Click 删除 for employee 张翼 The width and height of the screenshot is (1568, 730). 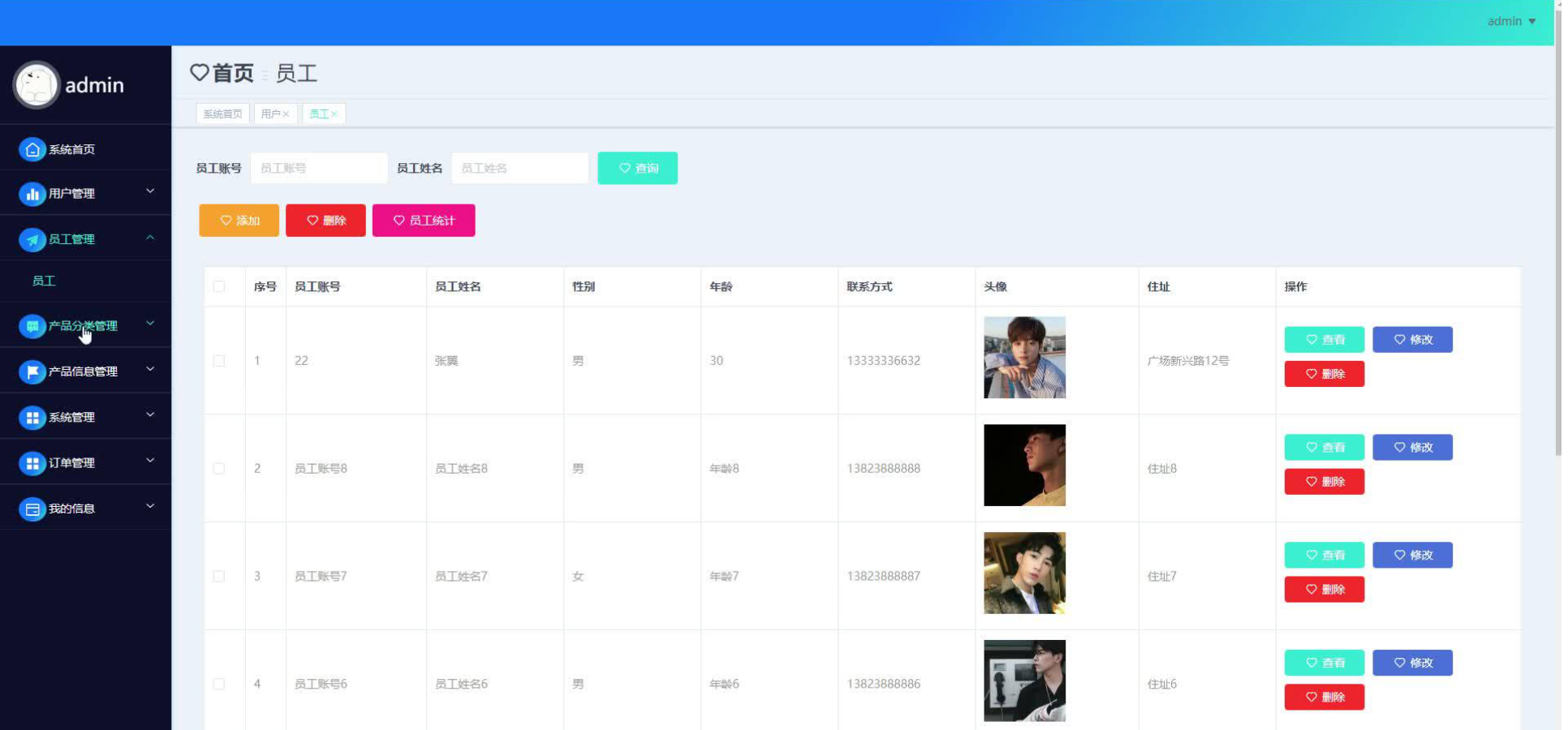coord(1325,374)
